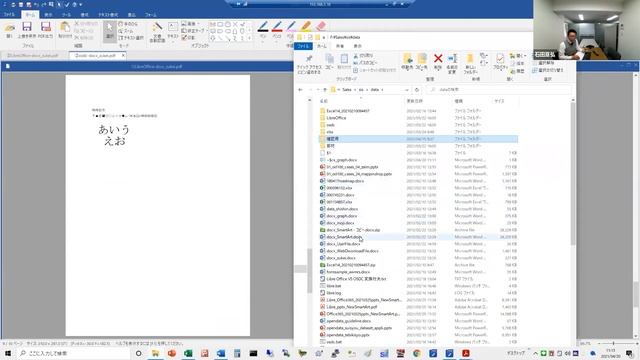Click the Rename icon in Explorer ribbon
Viewport: 640px width, 360px height.
pos(452,59)
